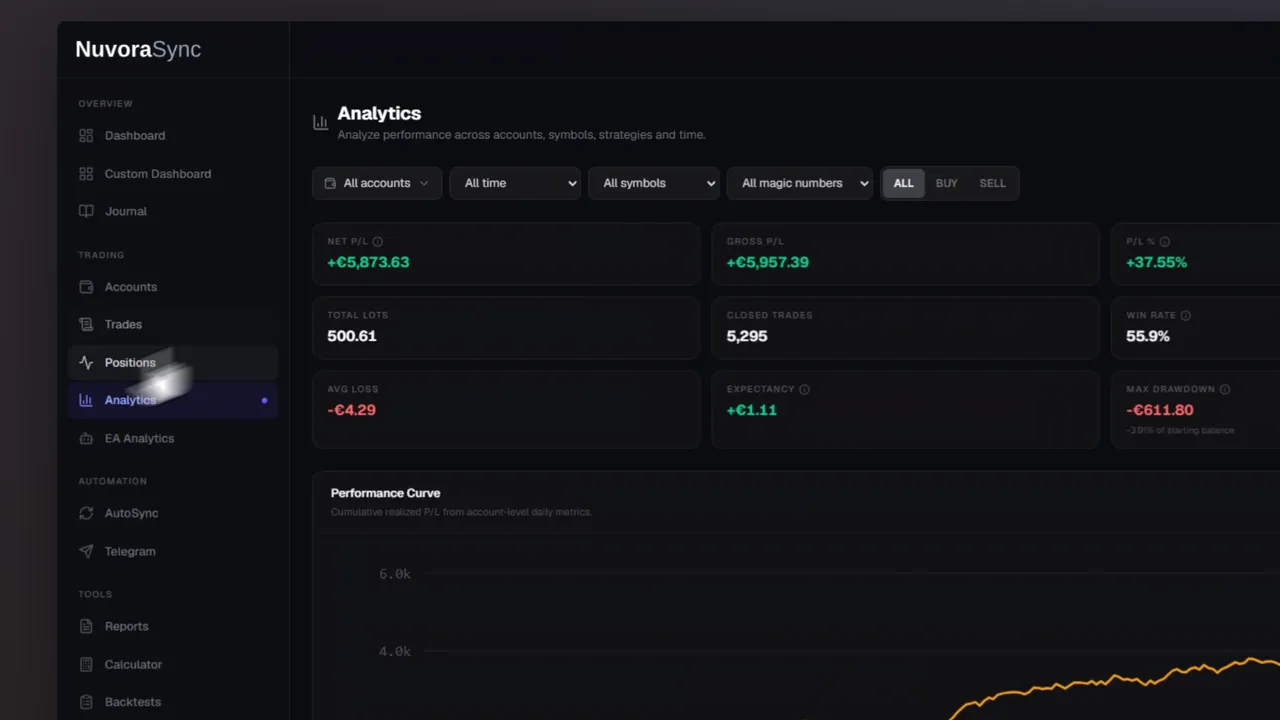Open the Custom Dashboard page
This screenshot has width=1280, height=720.
coord(172,174)
